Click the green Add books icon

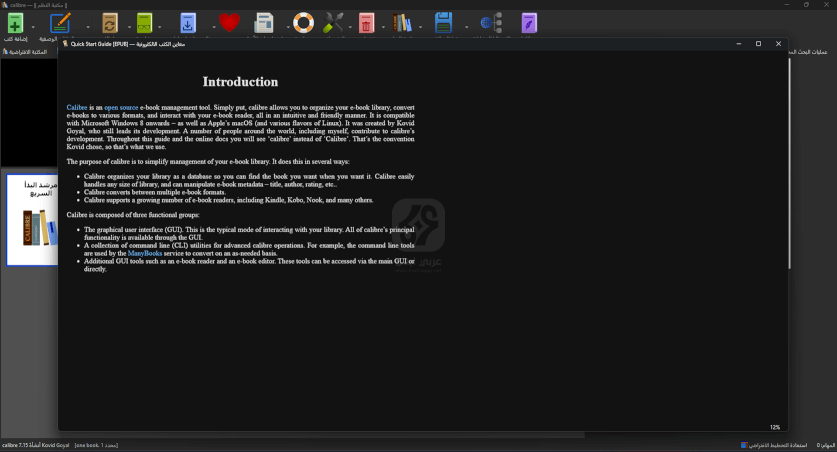click(15, 23)
